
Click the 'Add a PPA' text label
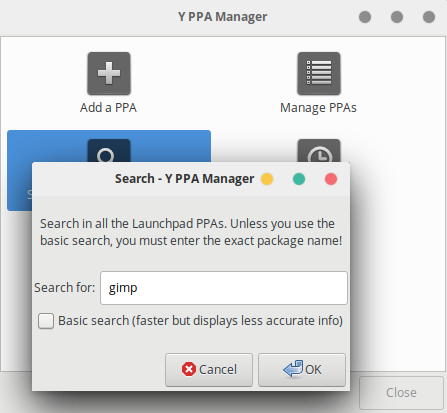tap(108, 108)
